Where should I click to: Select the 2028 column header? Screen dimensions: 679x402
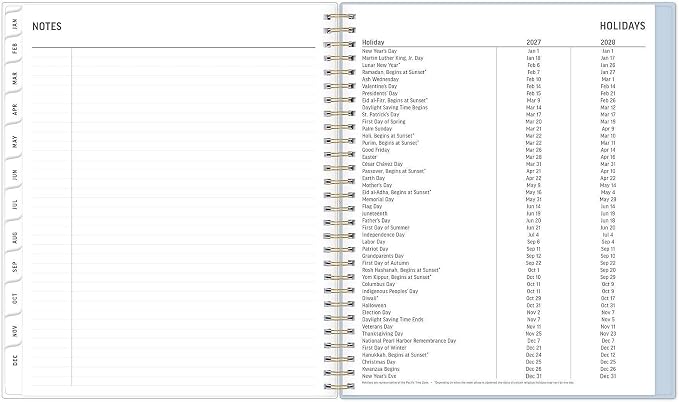(608, 42)
